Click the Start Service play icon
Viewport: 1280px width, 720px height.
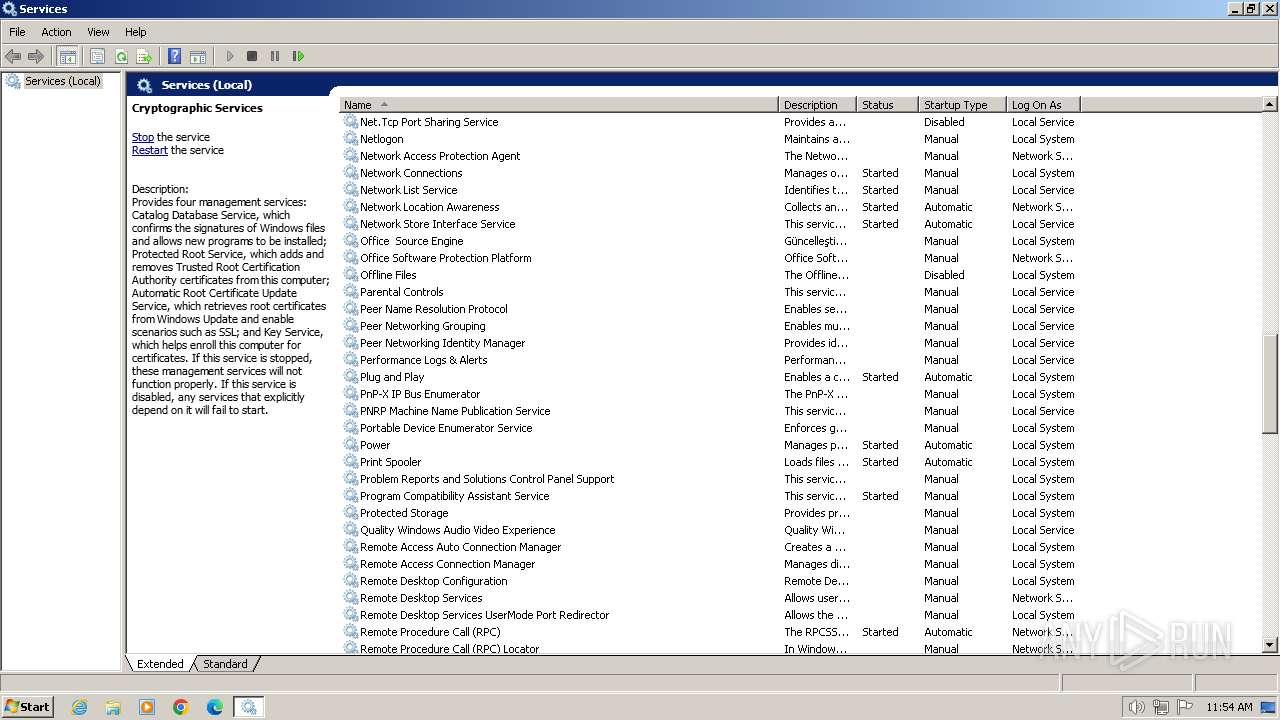pos(230,56)
